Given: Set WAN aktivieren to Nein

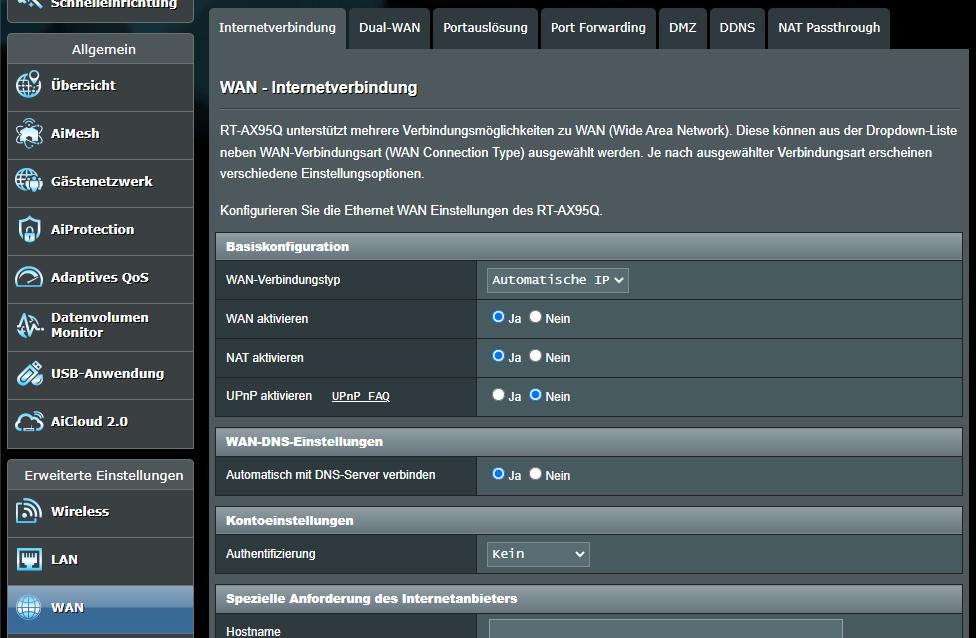Looking at the screenshot, I should 535,317.
